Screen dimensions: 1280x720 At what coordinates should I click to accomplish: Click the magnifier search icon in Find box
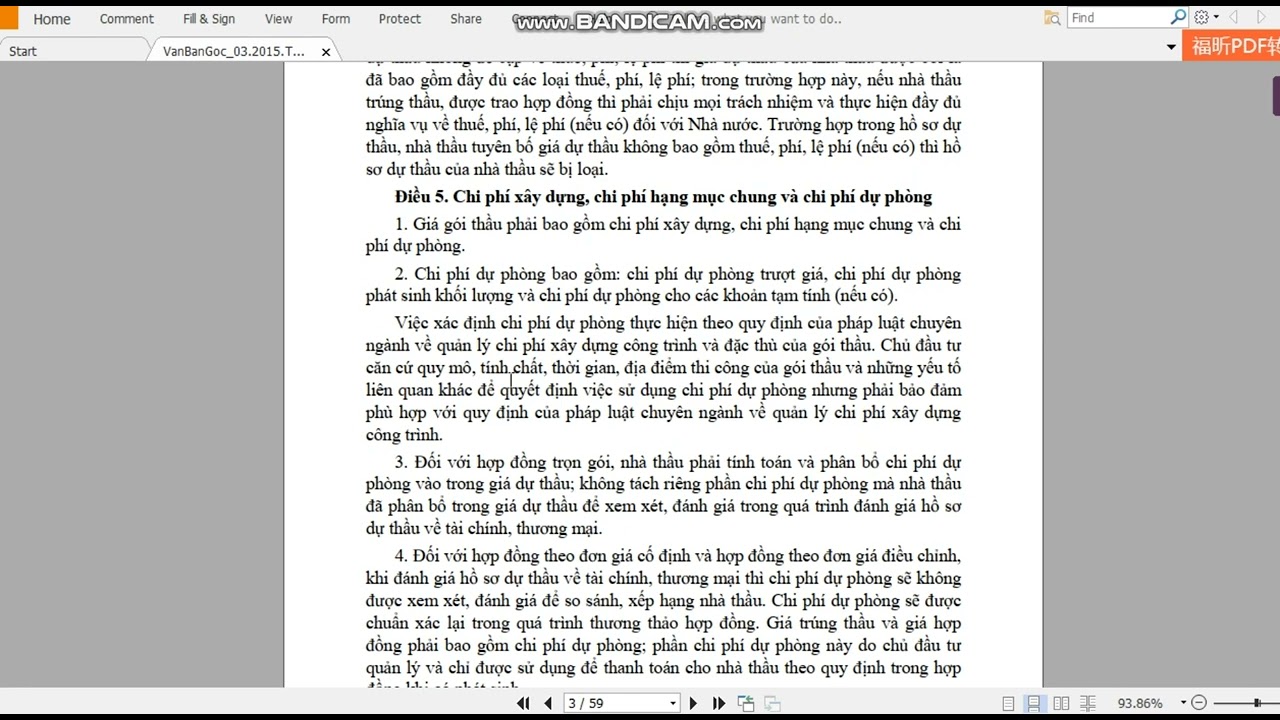tap(1178, 18)
